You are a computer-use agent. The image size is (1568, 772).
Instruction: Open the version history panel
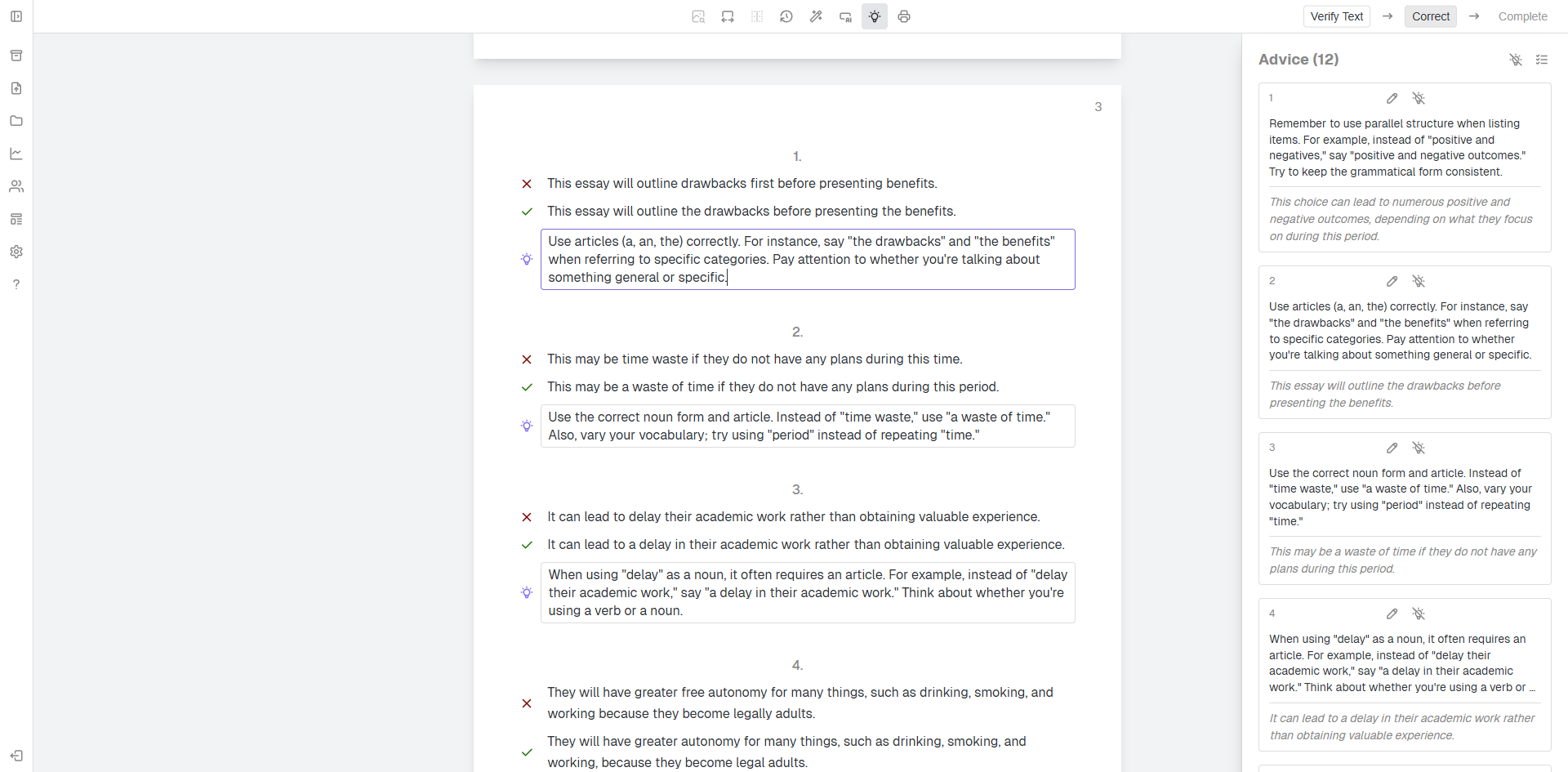click(786, 16)
